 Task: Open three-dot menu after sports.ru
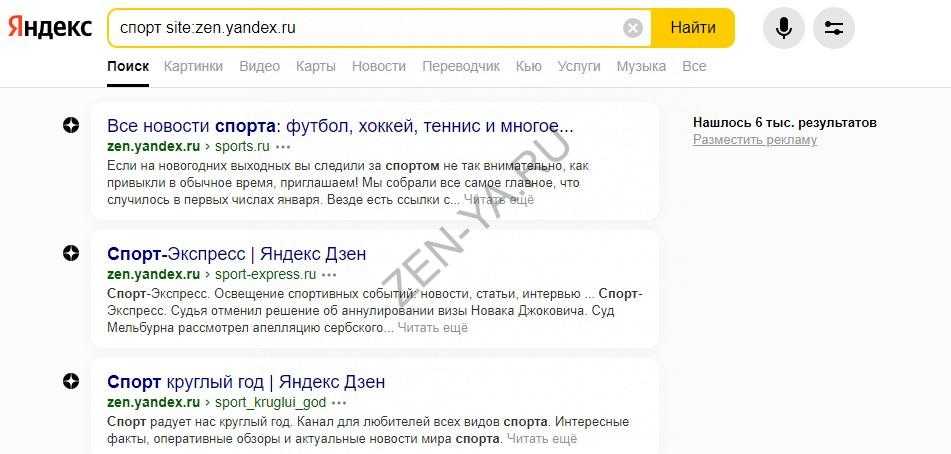pyautogui.click(x=284, y=146)
